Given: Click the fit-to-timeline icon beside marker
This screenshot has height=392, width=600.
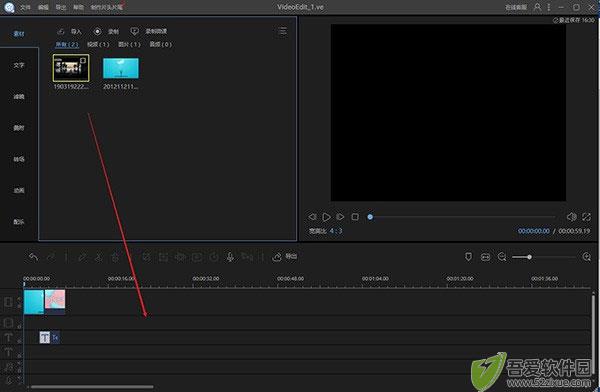Looking at the screenshot, I should pos(485,256).
